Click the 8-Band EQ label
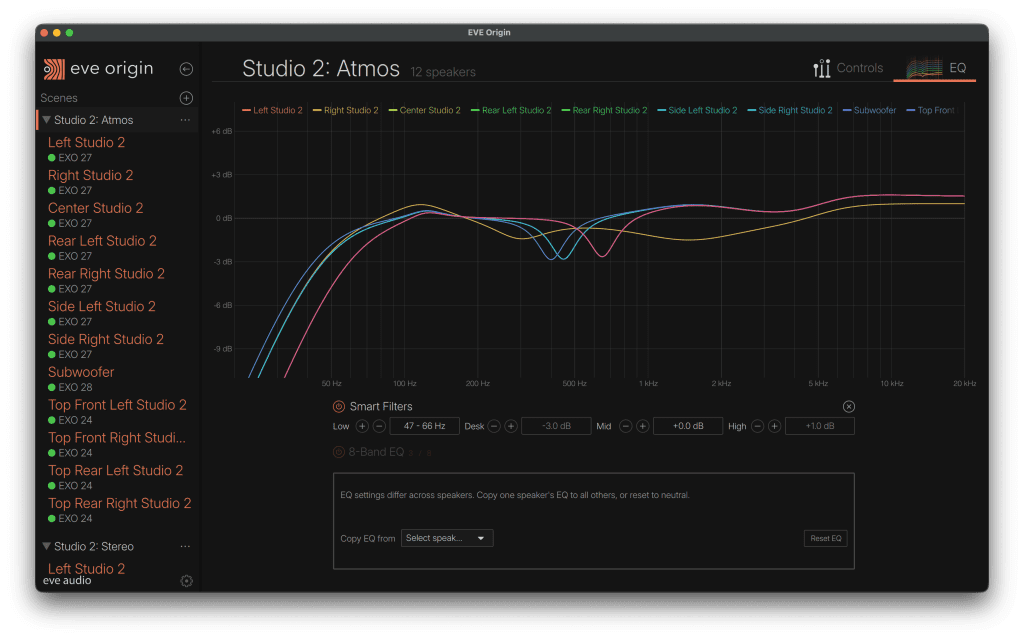1024x639 pixels. pos(376,452)
